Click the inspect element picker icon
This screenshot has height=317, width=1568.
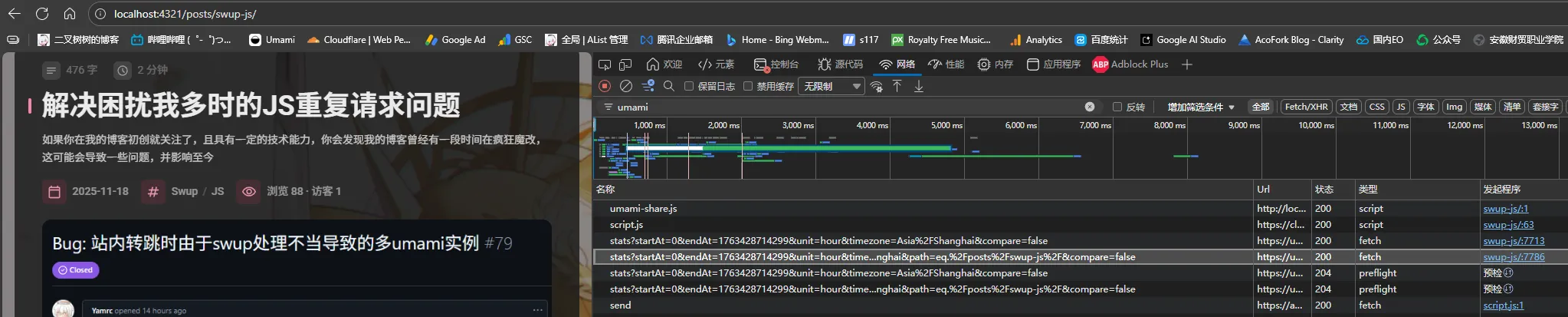point(605,64)
